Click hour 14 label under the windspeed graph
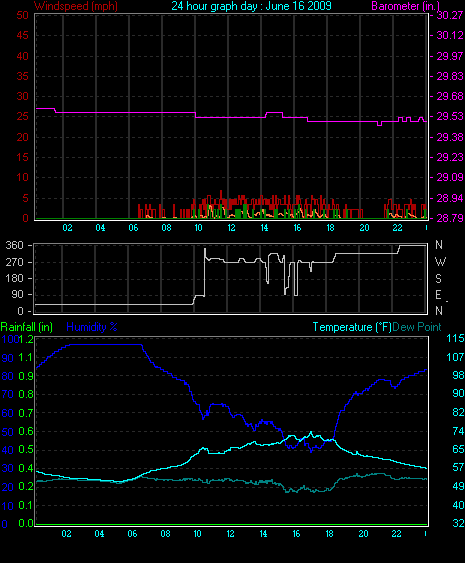 [264, 228]
